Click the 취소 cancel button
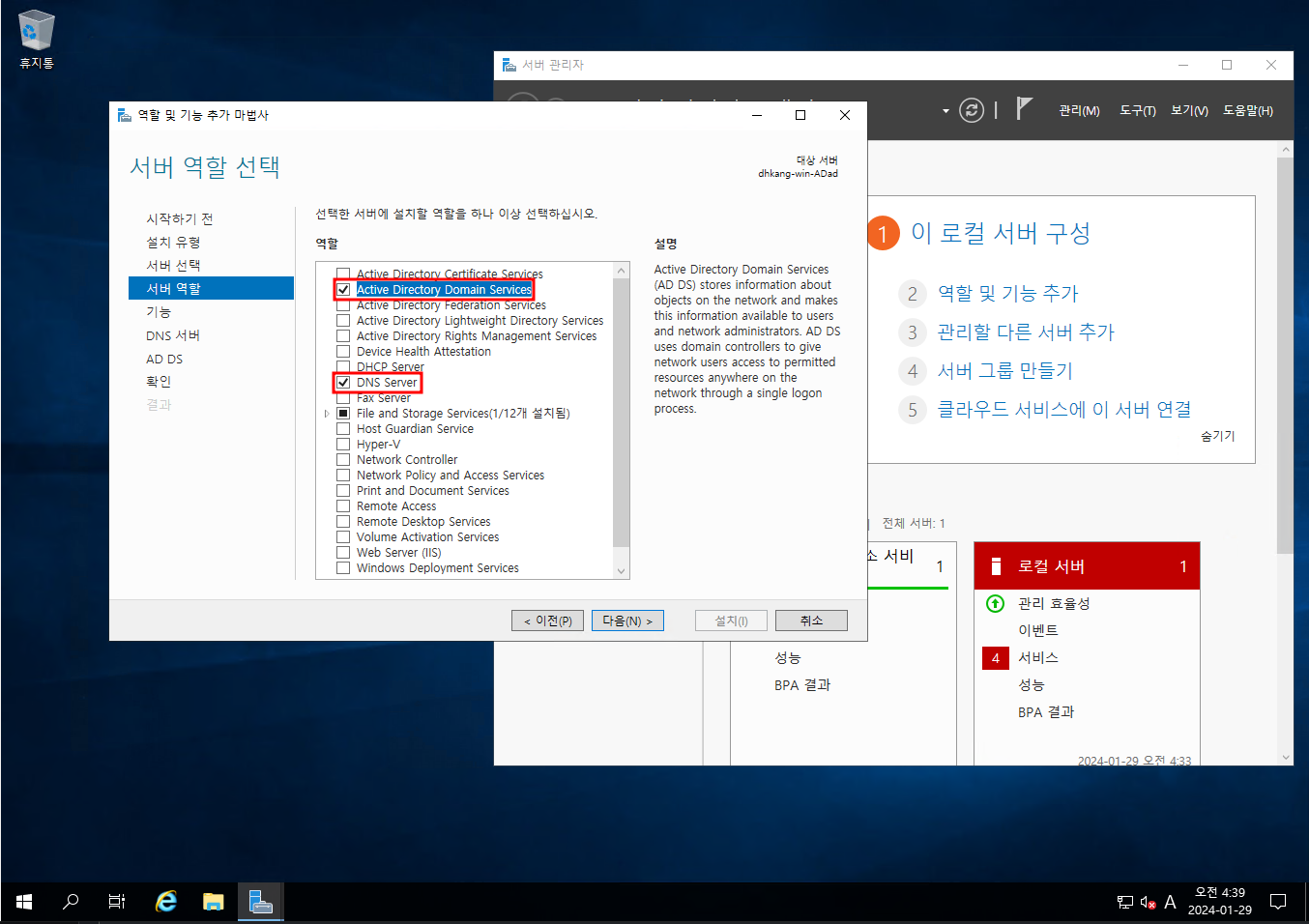Image resolution: width=1309 pixels, height=924 pixels. (811, 621)
